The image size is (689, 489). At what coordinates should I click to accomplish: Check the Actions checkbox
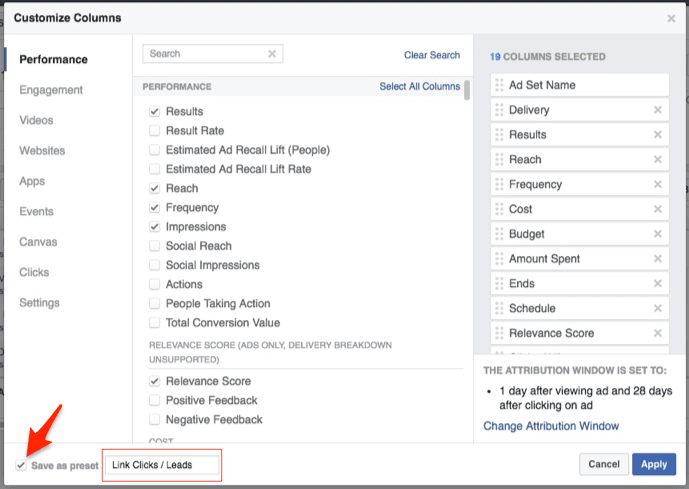pos(154,284)
